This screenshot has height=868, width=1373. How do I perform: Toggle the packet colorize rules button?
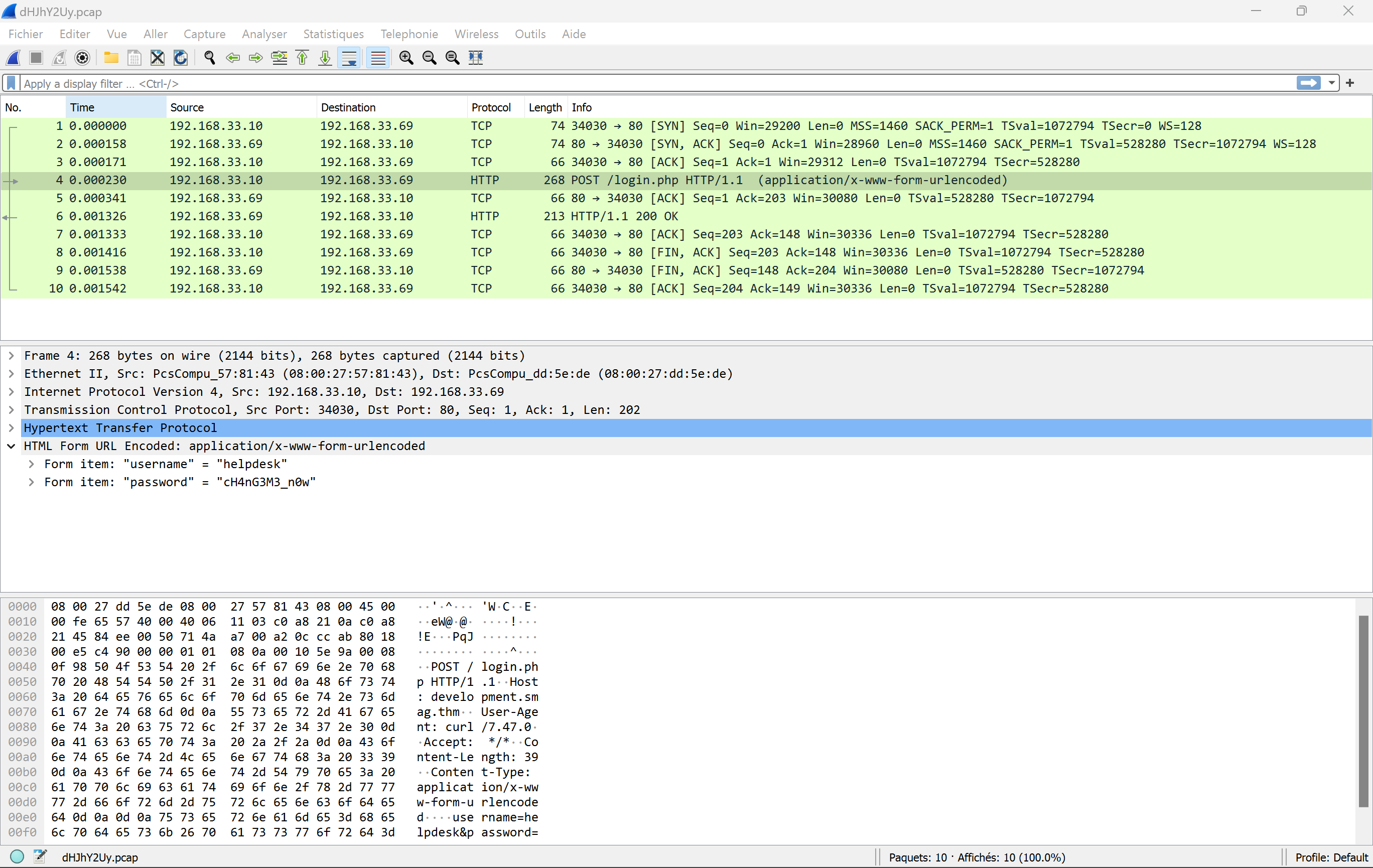click(x=378, y=58)
